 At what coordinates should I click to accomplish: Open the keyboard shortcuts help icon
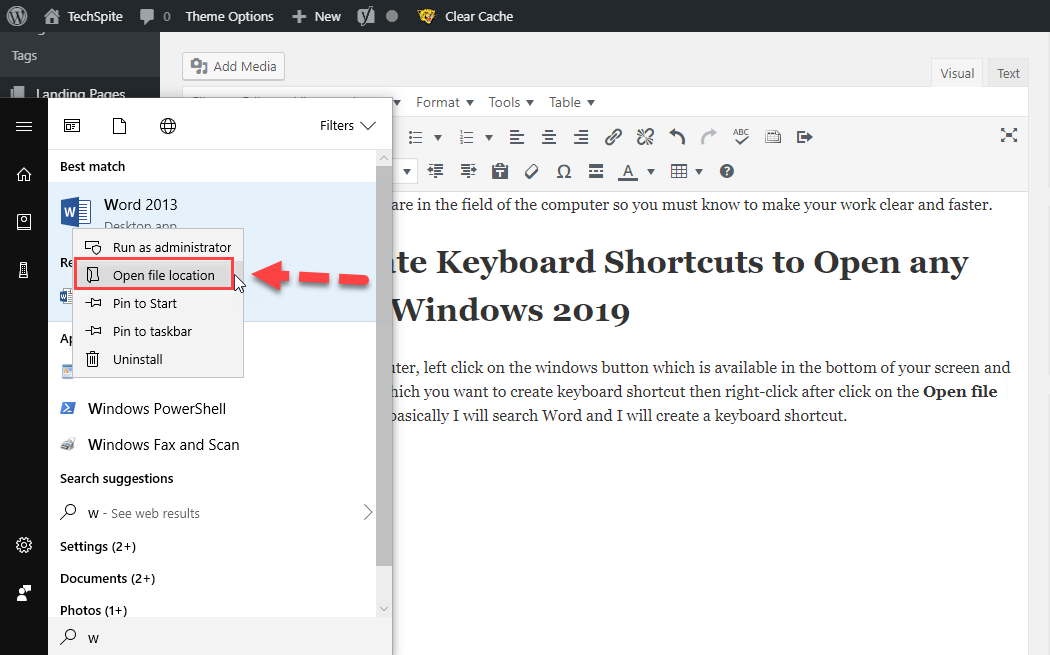(x=727, y=171)
